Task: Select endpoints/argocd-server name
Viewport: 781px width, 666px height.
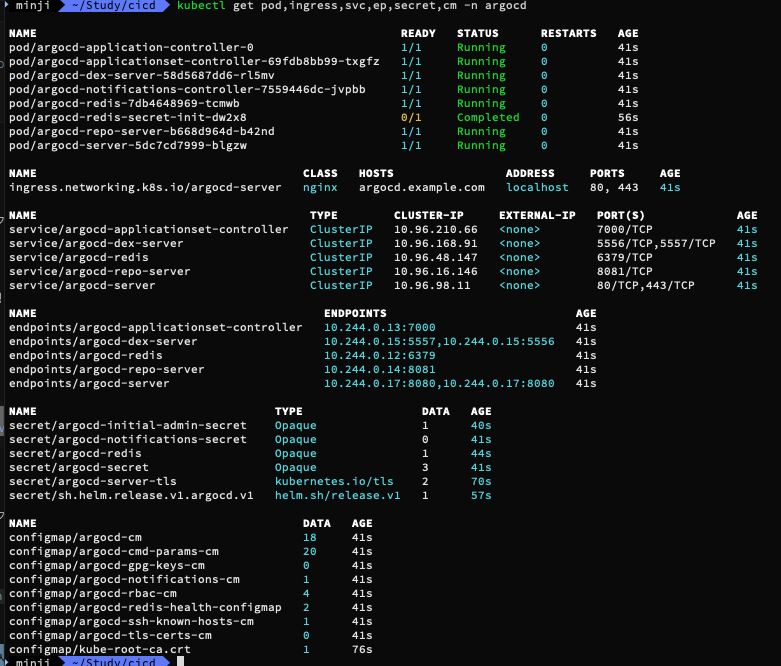Action: click(x=89, y=383)
